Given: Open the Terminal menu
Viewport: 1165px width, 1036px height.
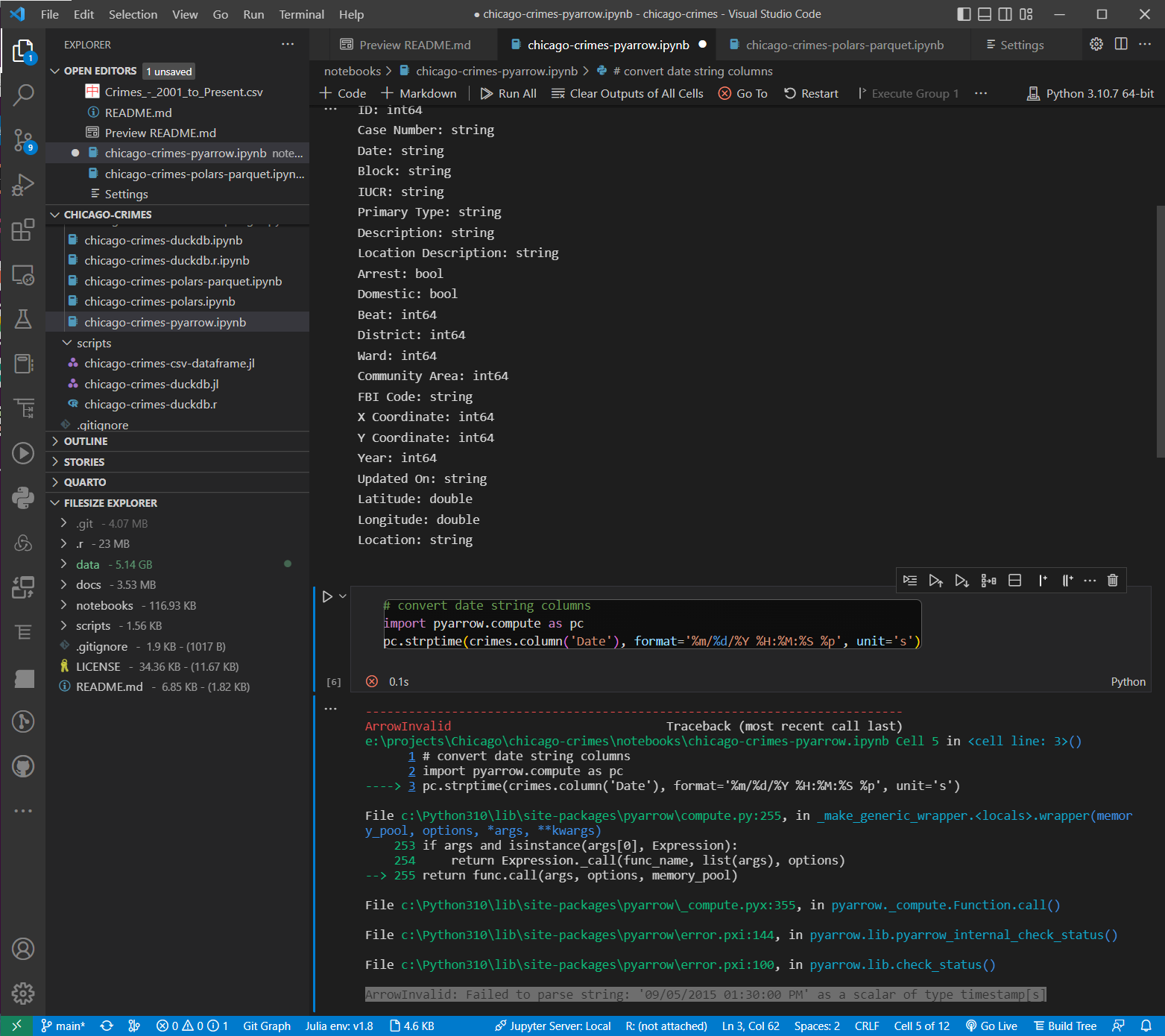Looking at the screenshot, I should coord(301,14).
